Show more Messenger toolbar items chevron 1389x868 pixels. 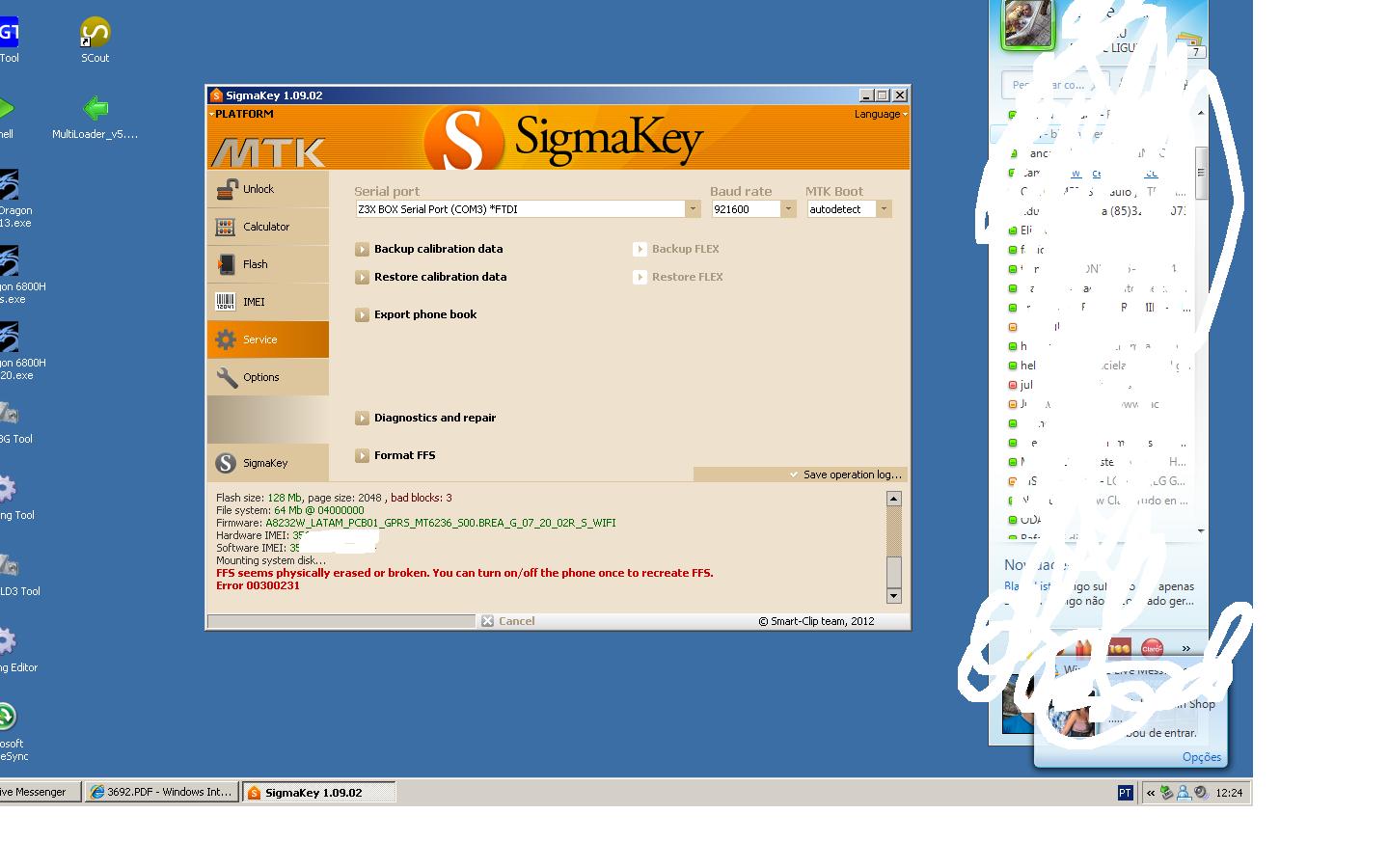pos(1185,648)
